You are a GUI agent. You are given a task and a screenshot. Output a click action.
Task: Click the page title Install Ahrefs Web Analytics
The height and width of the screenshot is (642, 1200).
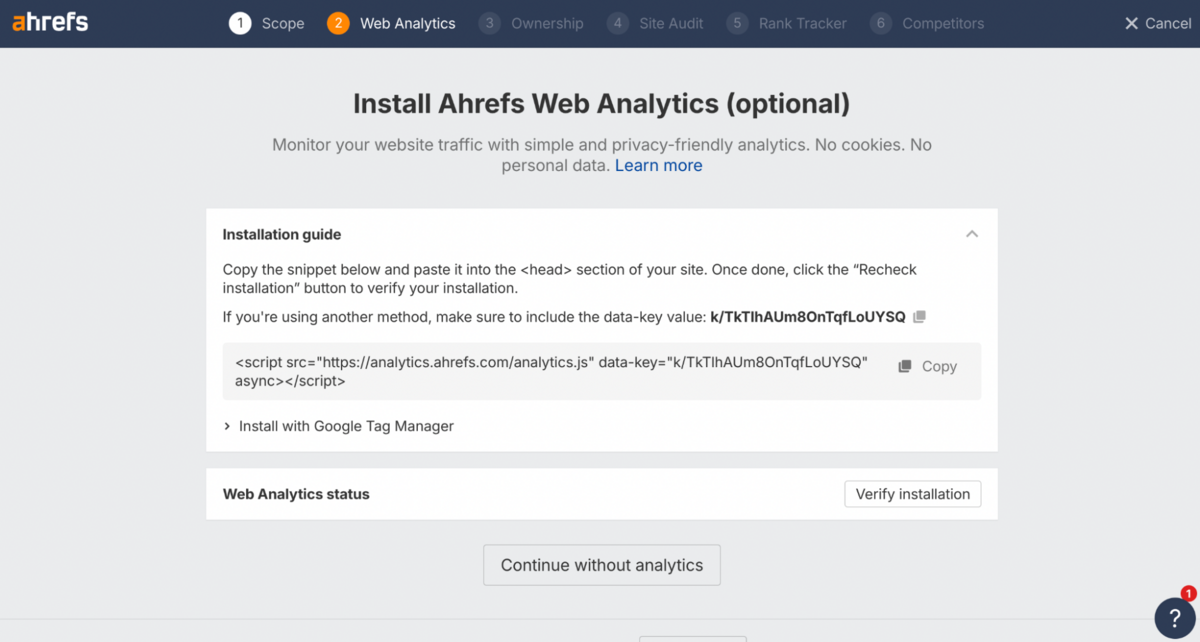(602, 103)
